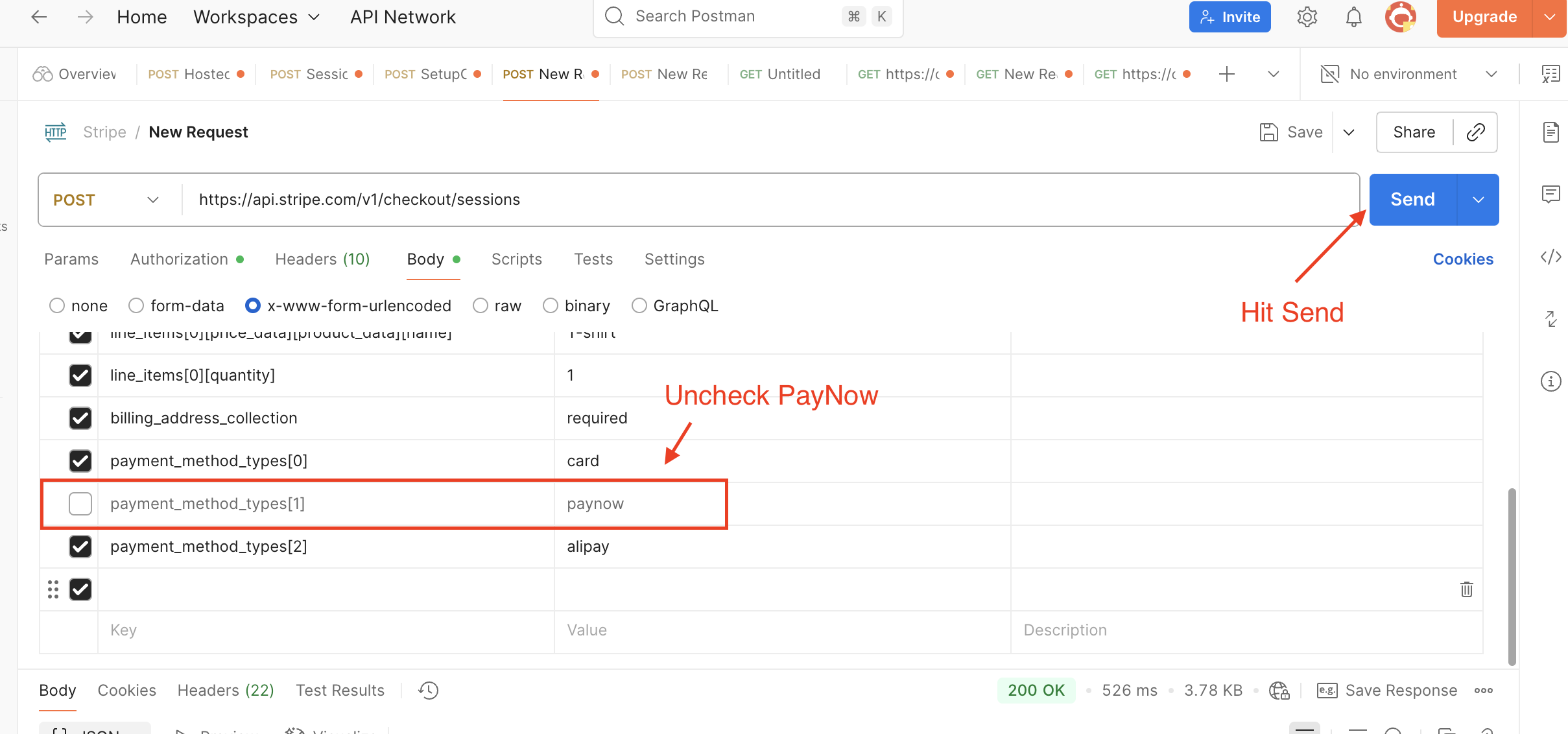
Task: Select the none body type
Action: (57, 305)
